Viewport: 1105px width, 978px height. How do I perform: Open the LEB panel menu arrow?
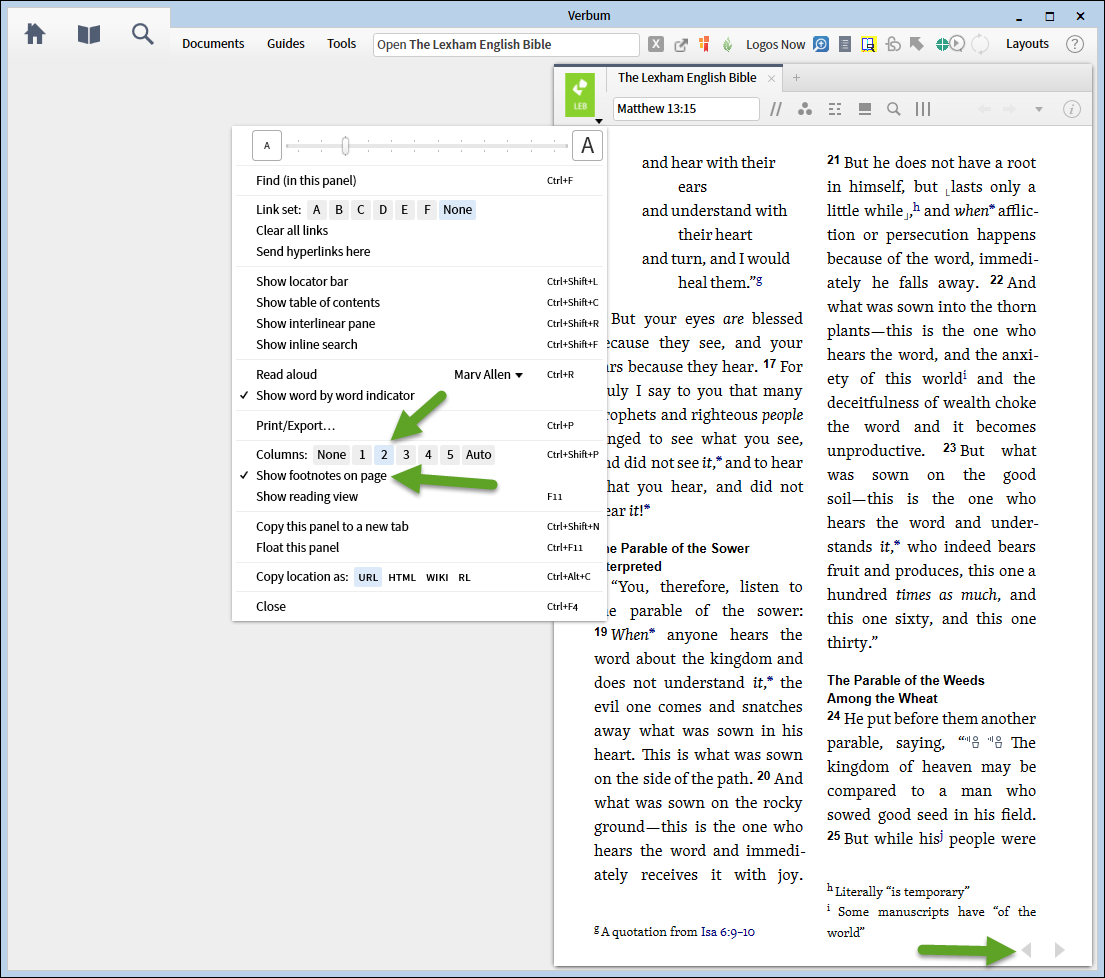click(x=599, y=121)
